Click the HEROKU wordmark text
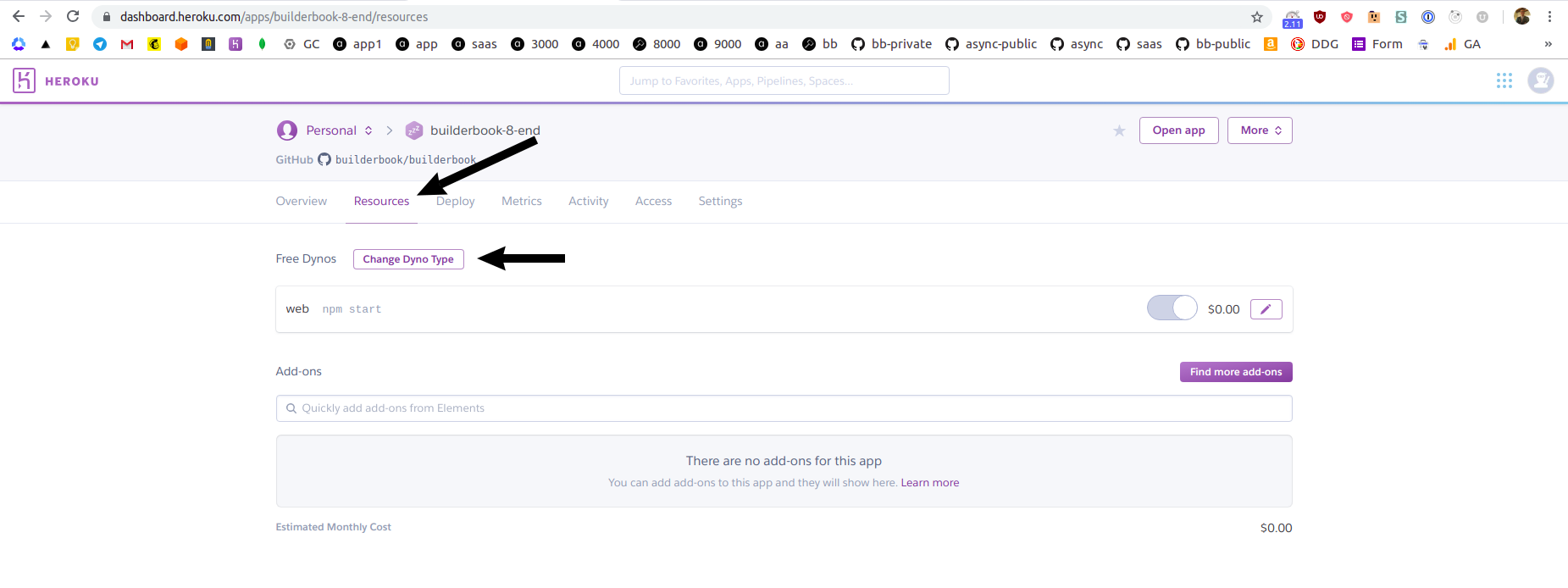1568x588 pixels. [x=72, y=81]
